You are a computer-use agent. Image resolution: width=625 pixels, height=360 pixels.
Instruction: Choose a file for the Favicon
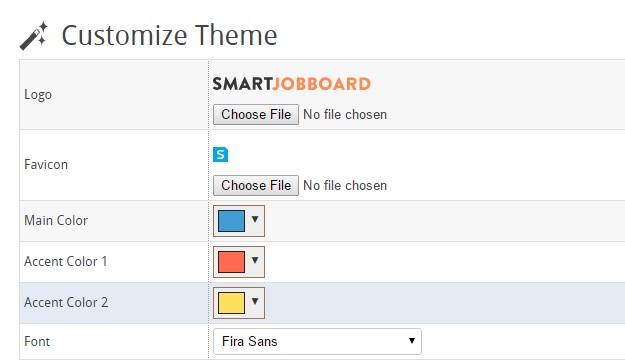pyautogui.click(x=256, y=186)
